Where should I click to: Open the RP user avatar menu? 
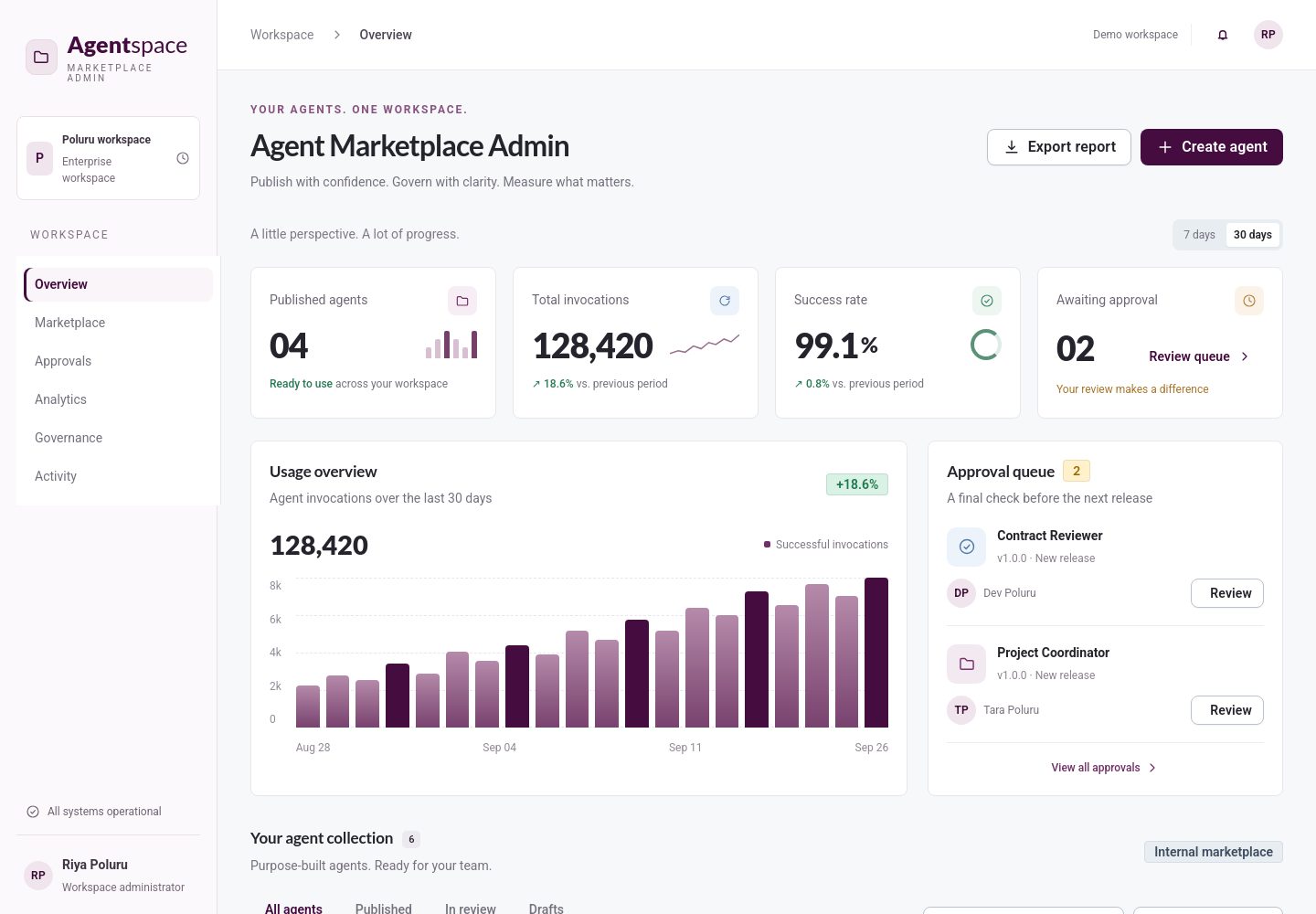[1268, 35]
